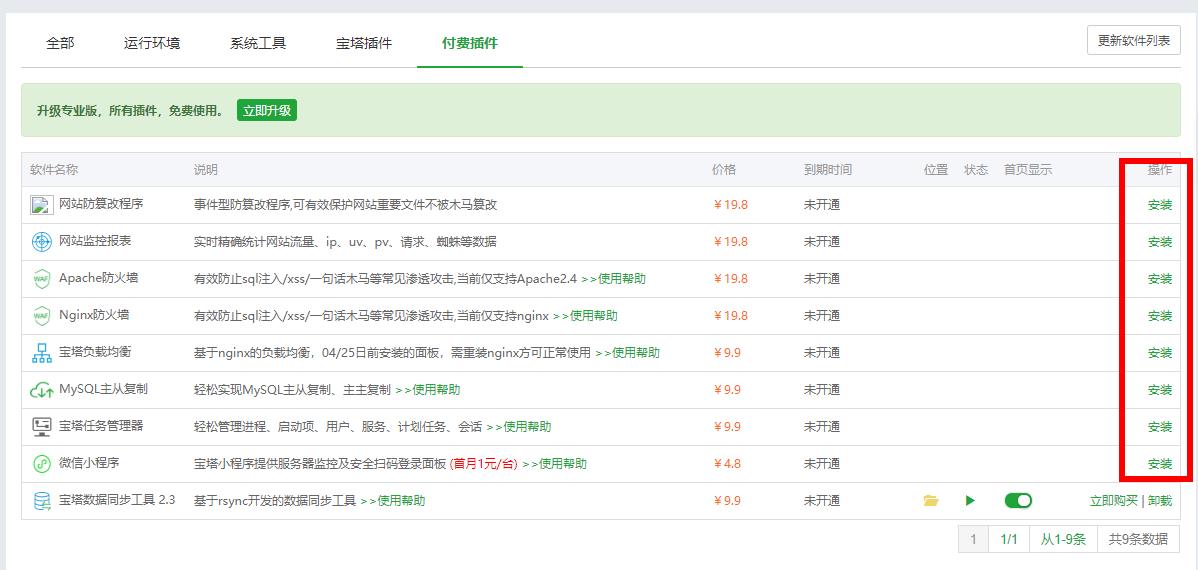1198x570 pixels.
Task: Click 卸载 for 宝塔数据同步工具
Action: pos(1160,500)
